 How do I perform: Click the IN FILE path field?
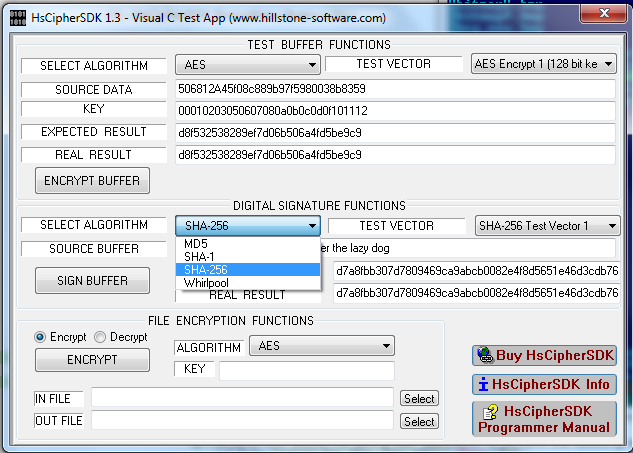pyautogui.click(x=242, y=397)
